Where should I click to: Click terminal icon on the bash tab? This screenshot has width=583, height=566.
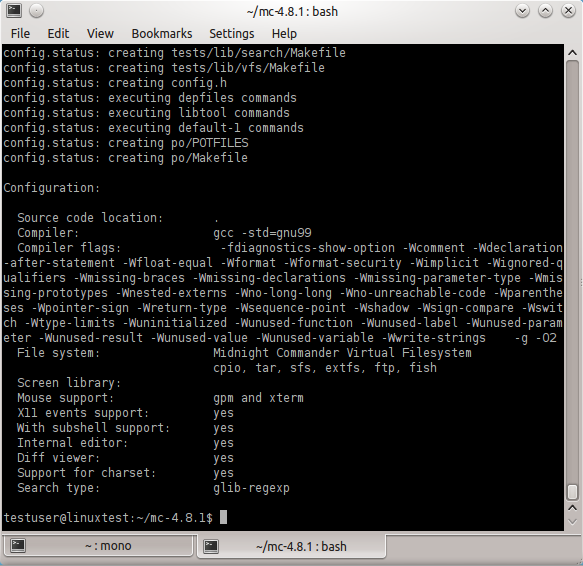coord(211,546)
